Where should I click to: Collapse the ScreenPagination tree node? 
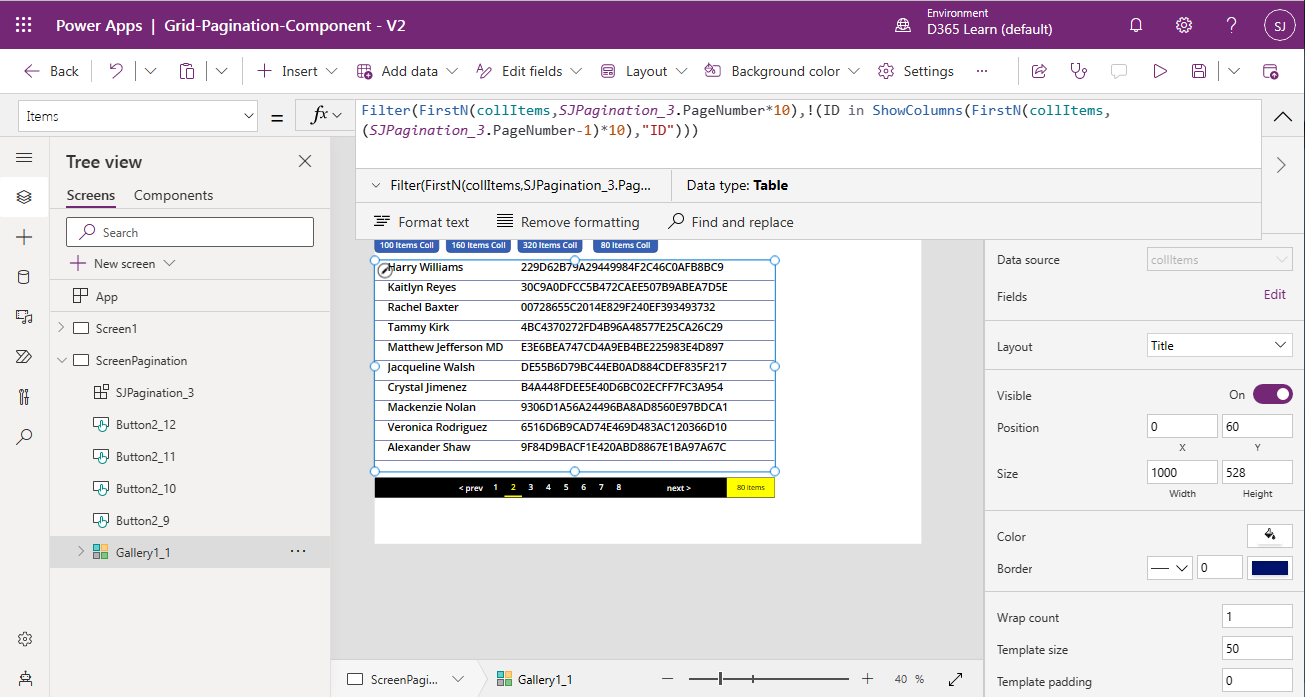[61, 360]
